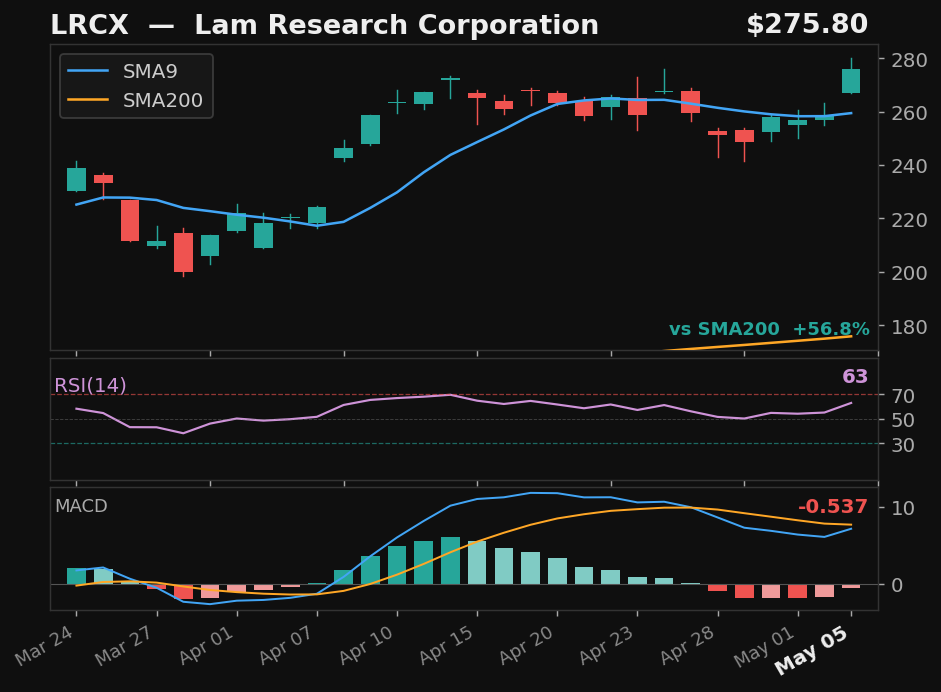Click the Mar 24 green candlestick
This screenshot has height=692, width=941.
coord(76,179)
